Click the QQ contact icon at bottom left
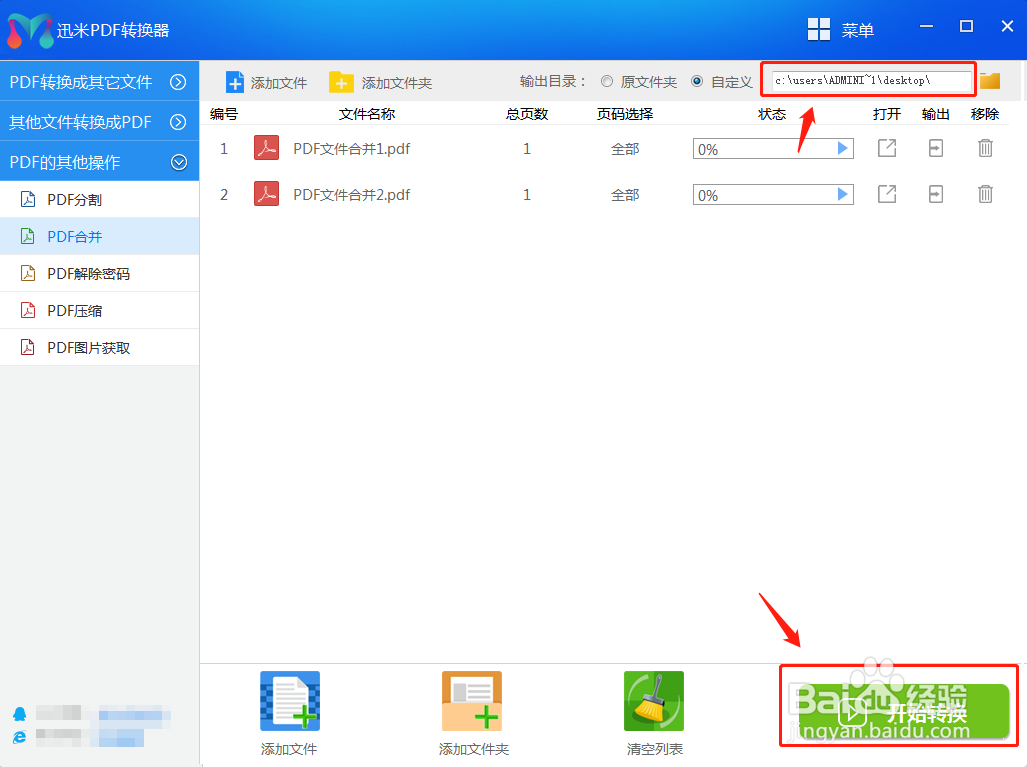This screenshot has height=767, width=1027. (20, 713)
